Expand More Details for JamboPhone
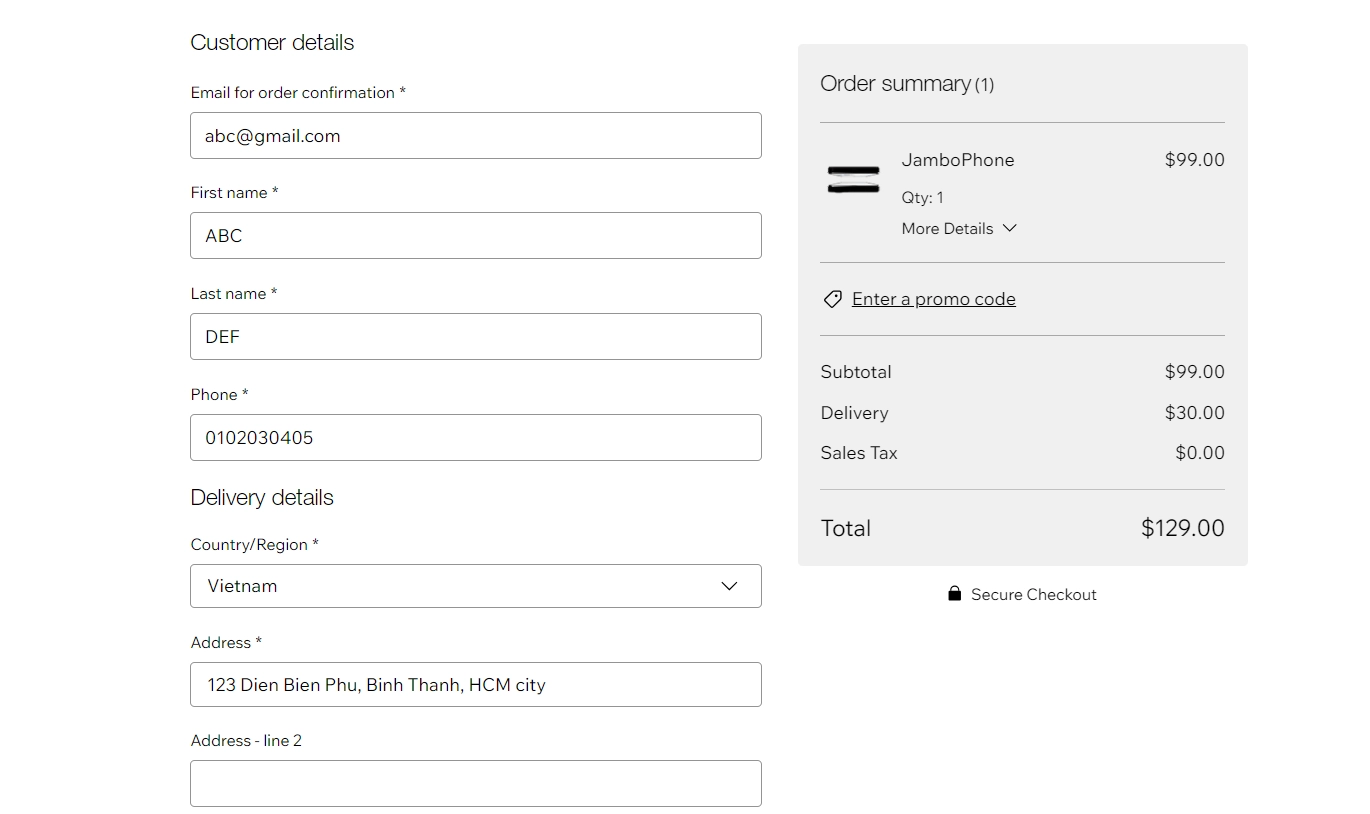The height and width of the screenshot is (814, 1370). [x=947, y=228]
